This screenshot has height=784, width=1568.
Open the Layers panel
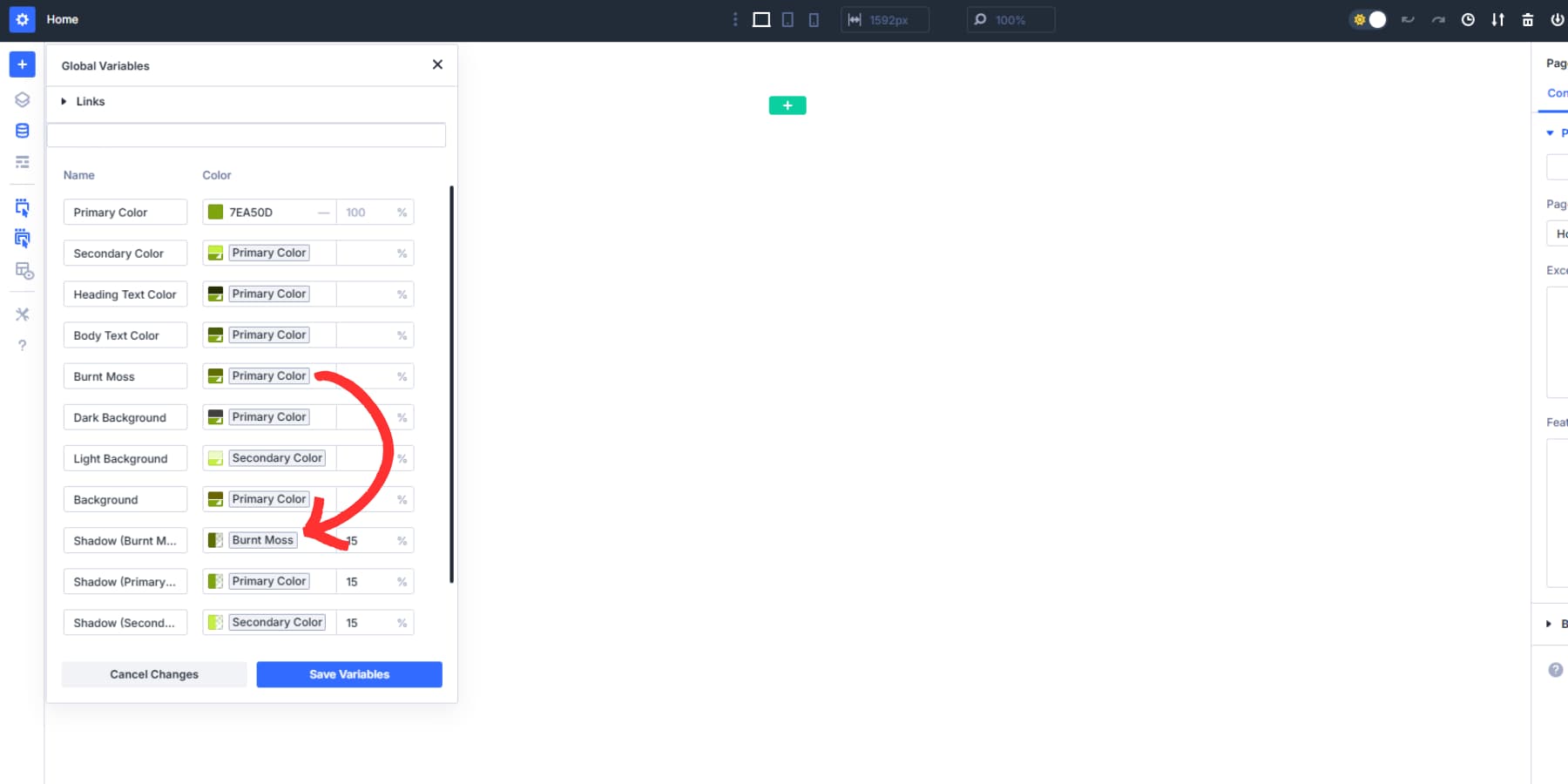(22, 99)
